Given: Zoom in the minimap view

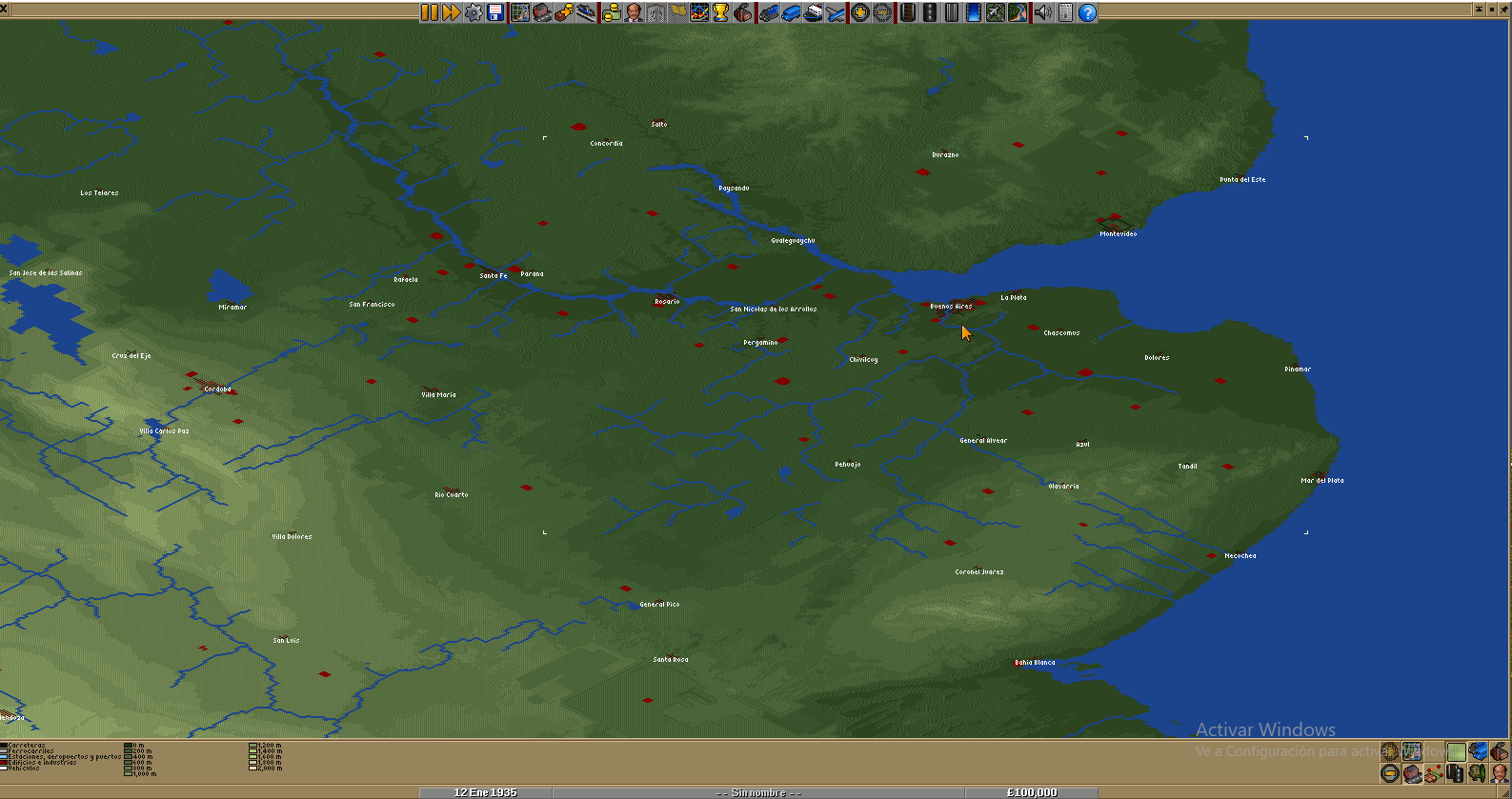Looking at the screenshot, I should (x=1390, y=751).
